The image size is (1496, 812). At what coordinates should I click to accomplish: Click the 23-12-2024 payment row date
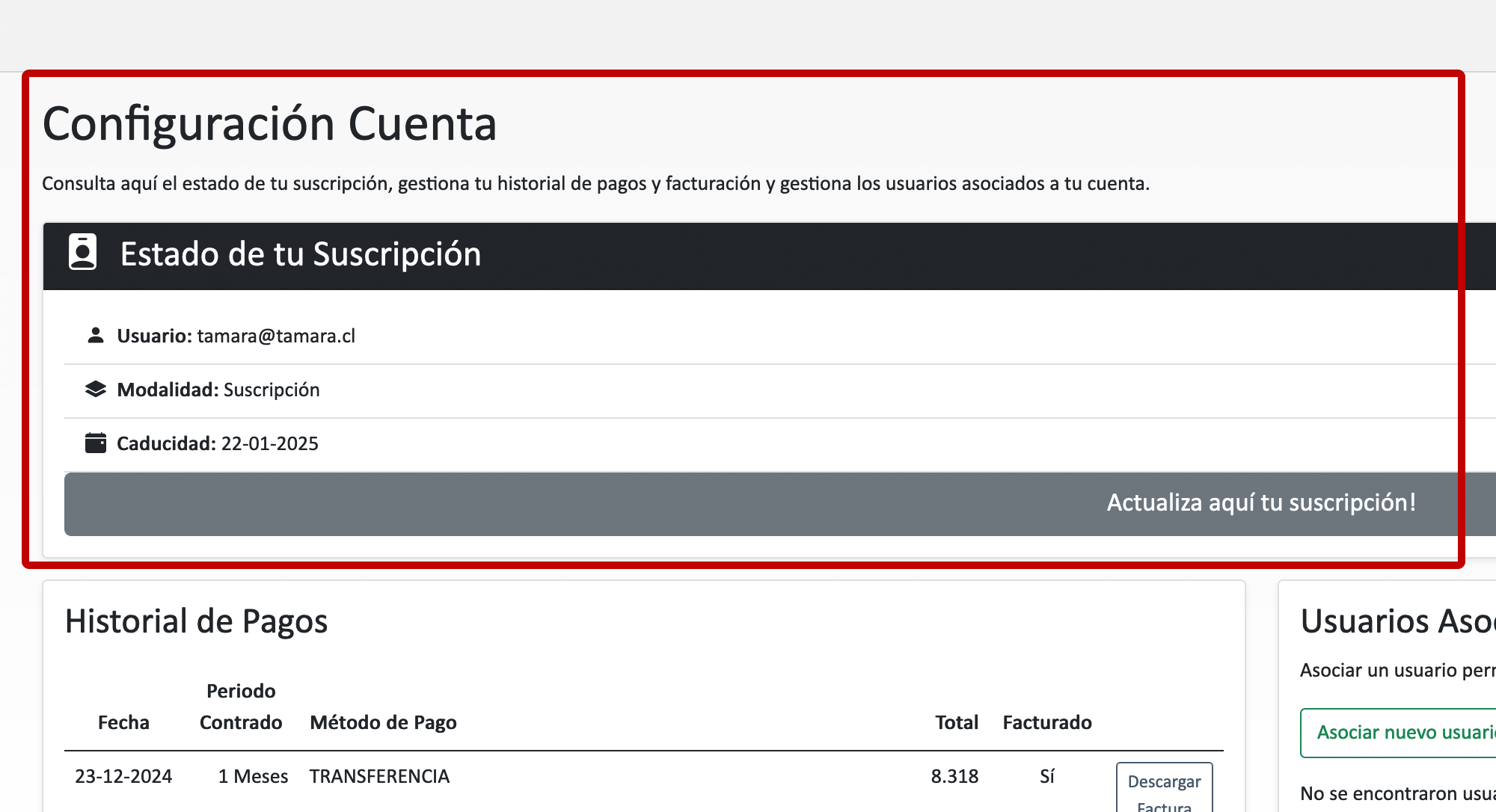tap(123, 777)
